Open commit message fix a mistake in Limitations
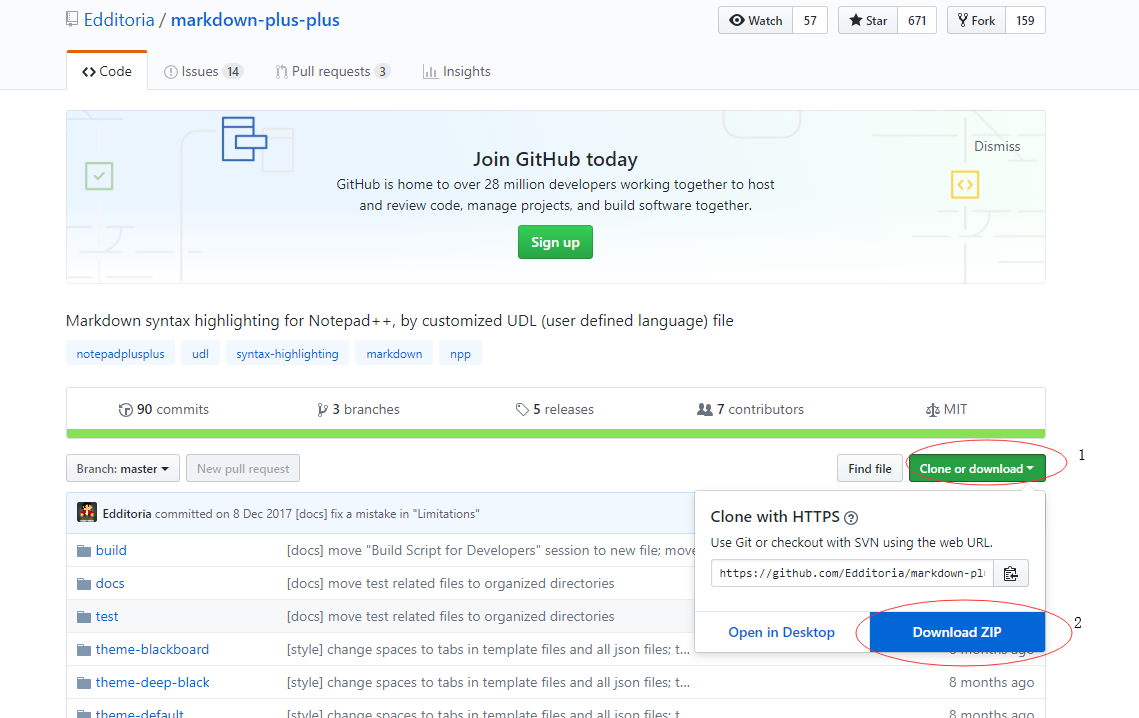Image resolution: width=1139 pixels, height=718 pixels. [387, 514]
